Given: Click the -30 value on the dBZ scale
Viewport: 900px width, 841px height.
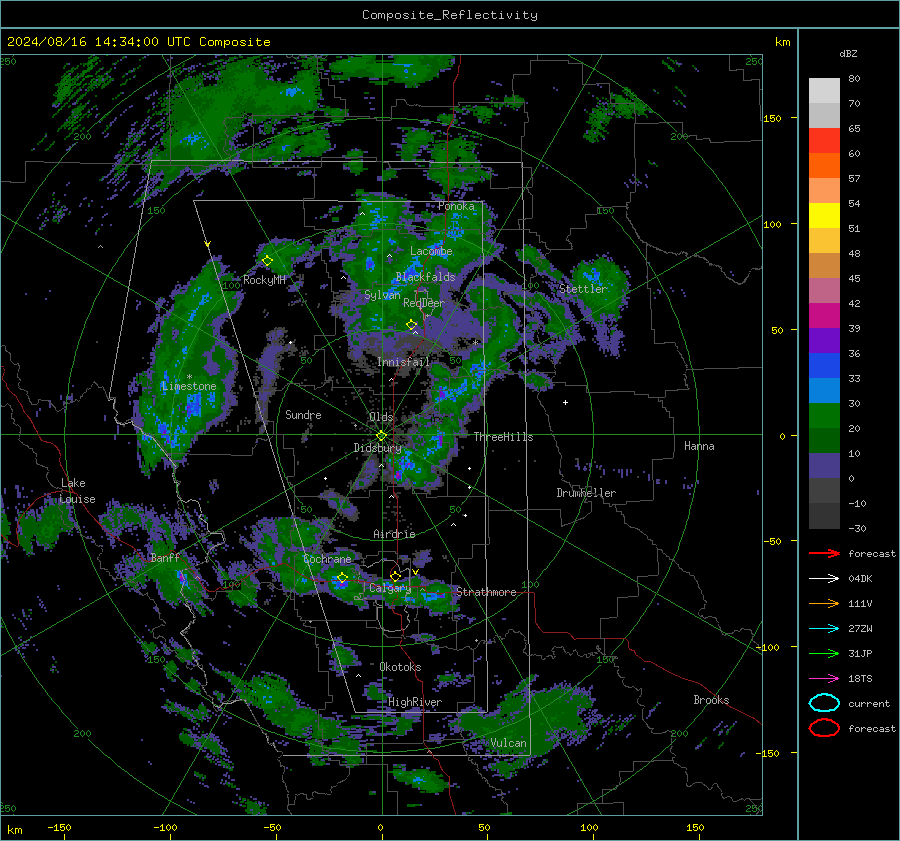Looking at the screenshot, I should 857,528.
